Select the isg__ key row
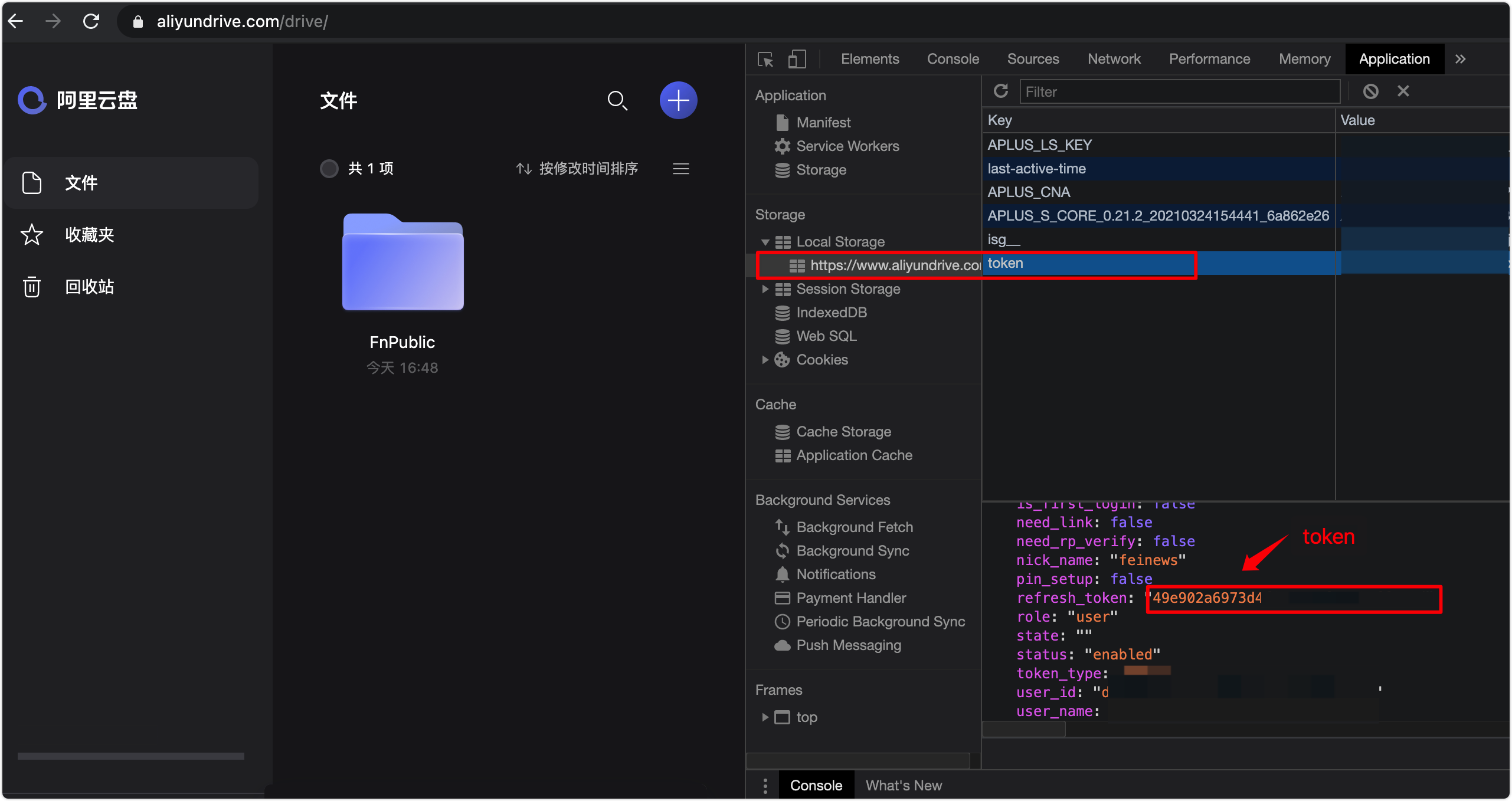 coord(1245,239)
